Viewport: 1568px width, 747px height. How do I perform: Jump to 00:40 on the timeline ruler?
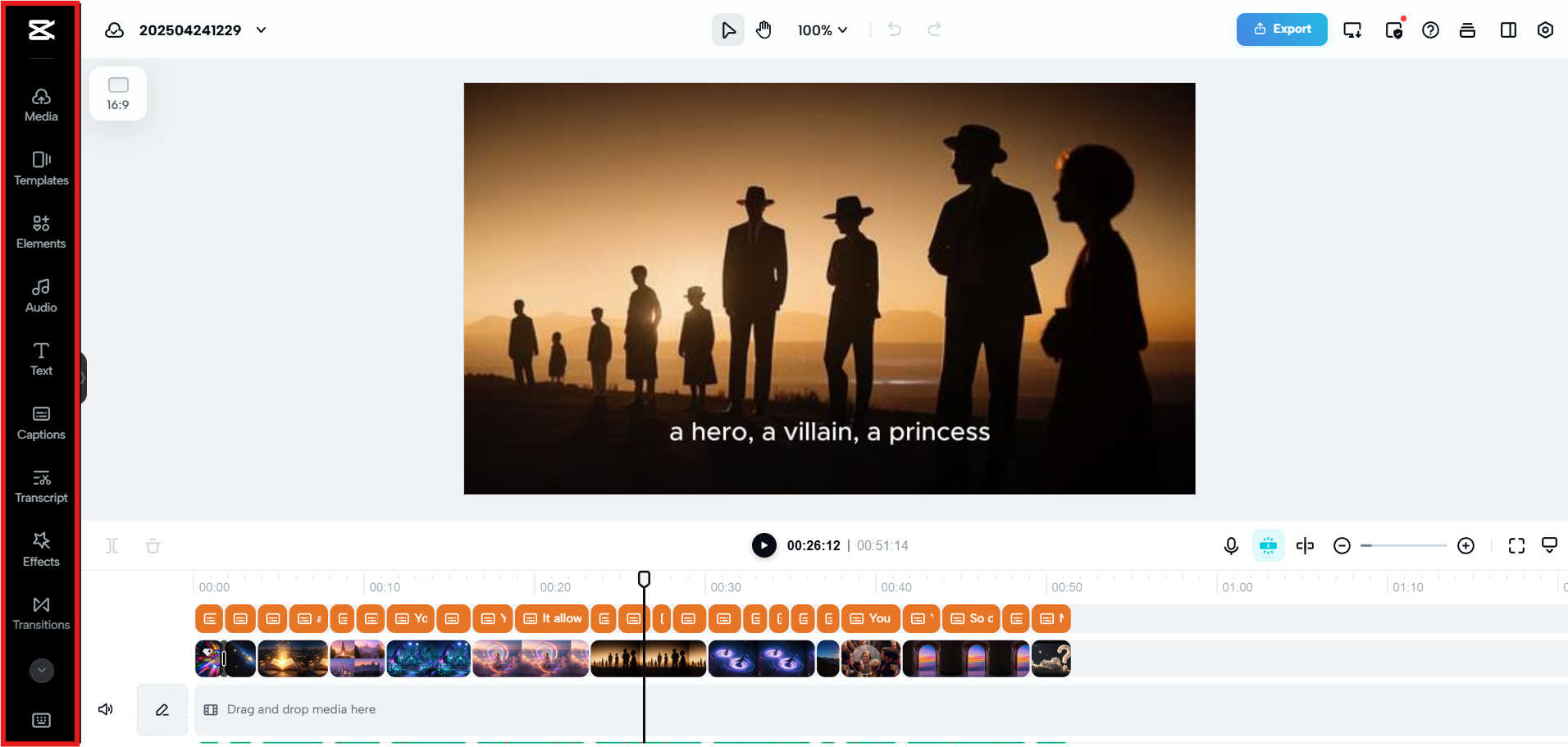896,587
